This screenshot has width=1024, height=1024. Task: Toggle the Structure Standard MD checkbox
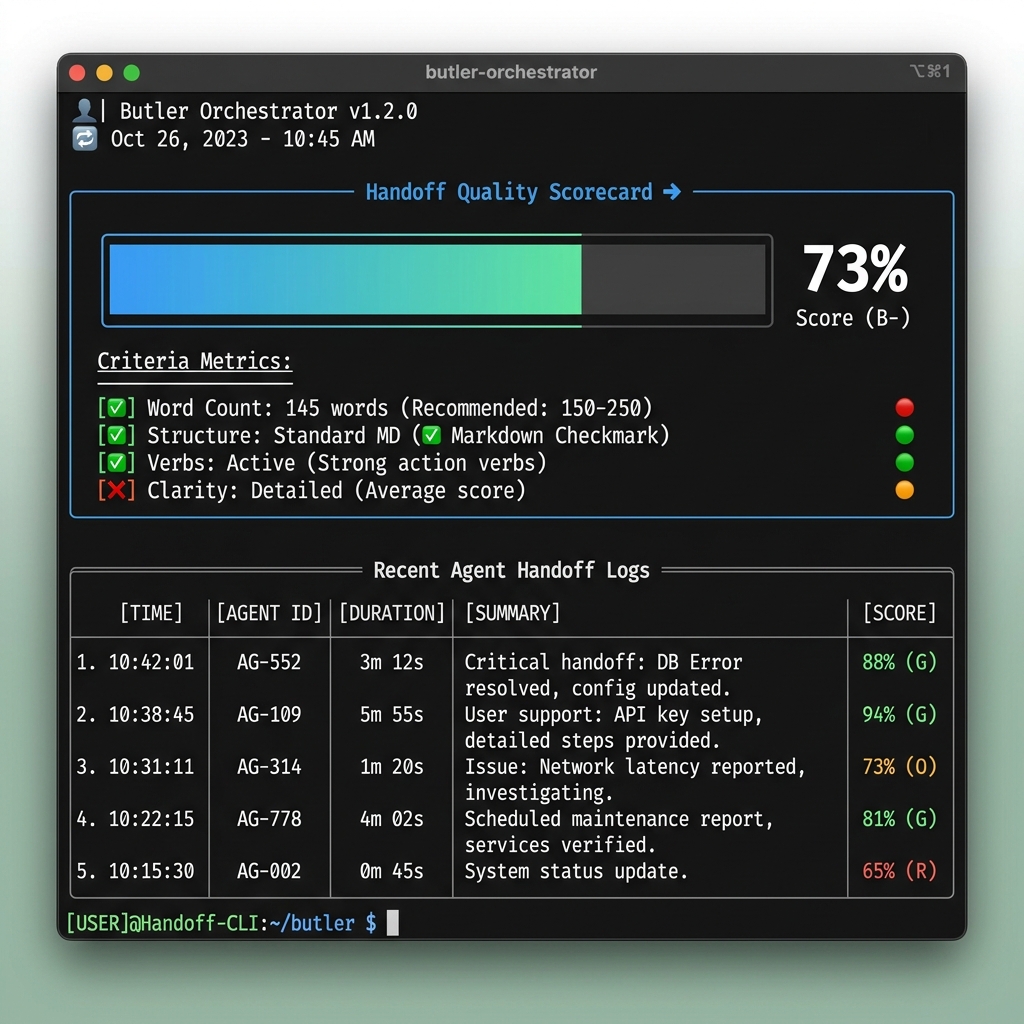[116, 435]
